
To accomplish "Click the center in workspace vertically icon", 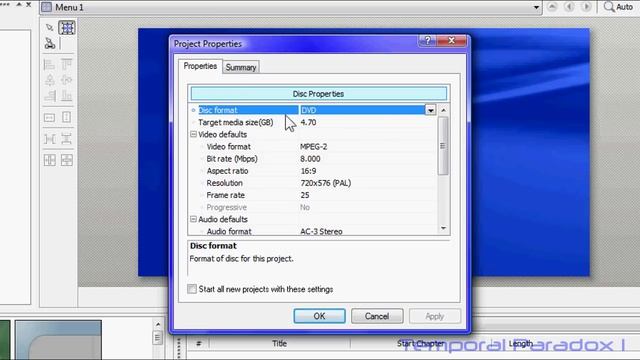I will [67, 160].
